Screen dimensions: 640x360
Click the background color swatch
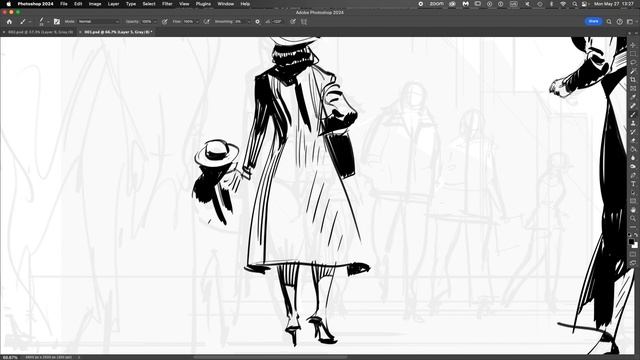(x=635, y=245)
